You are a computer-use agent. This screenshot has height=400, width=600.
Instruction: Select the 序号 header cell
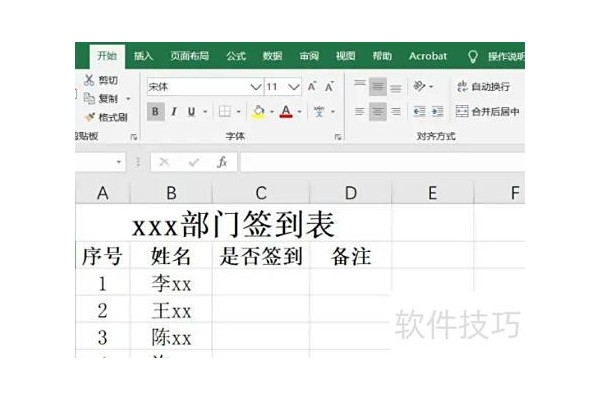(x=103, y=256)
